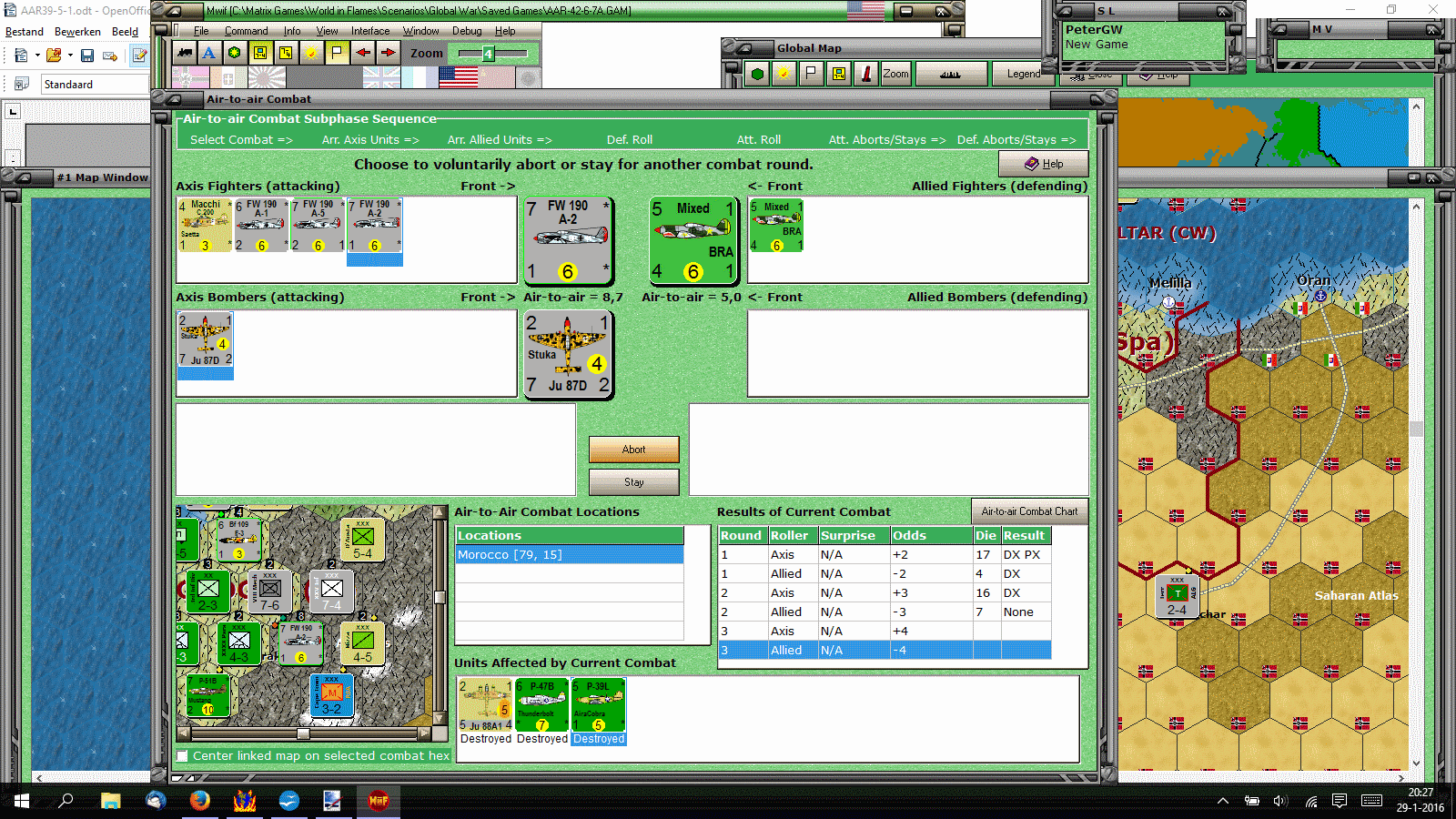The width and height of the screenshot is (1456, 819).
Task: Click the MWiF game icon in taskbar
Action: point(379,801)
